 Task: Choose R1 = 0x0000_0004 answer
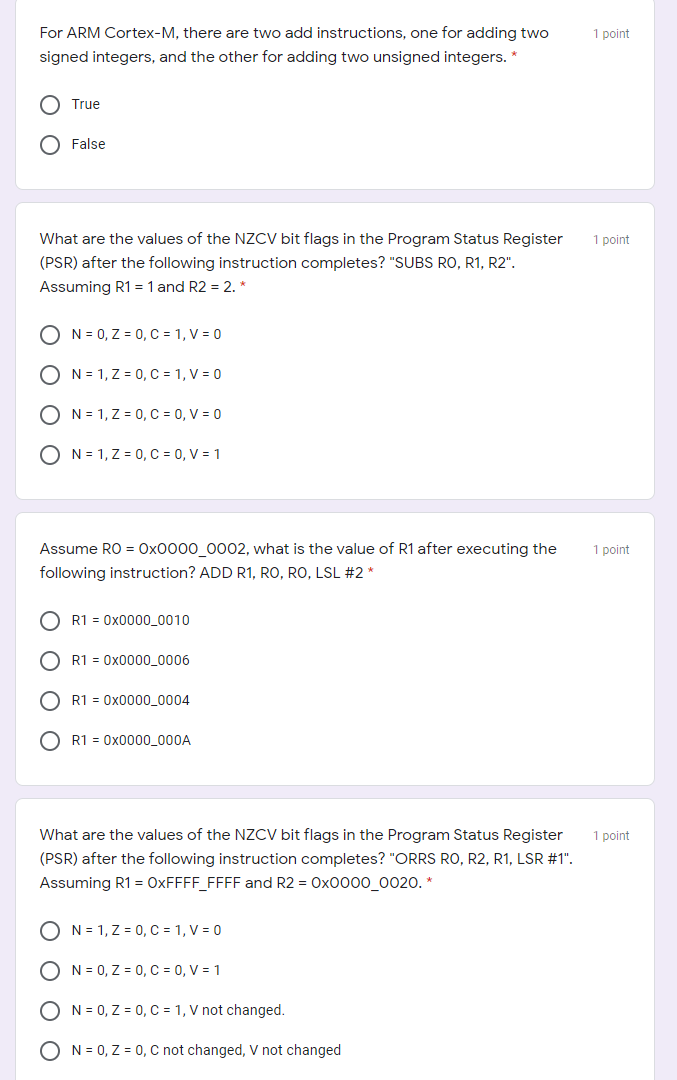[x=50, y=700]
